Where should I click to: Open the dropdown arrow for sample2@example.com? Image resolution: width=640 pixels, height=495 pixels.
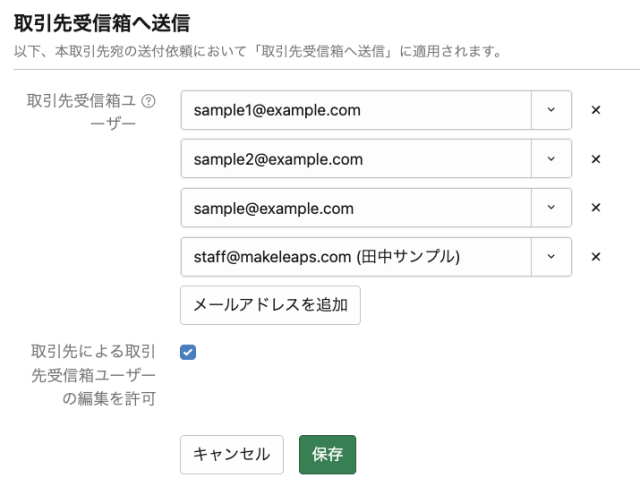pyautogui.click(x=551, y=159)
